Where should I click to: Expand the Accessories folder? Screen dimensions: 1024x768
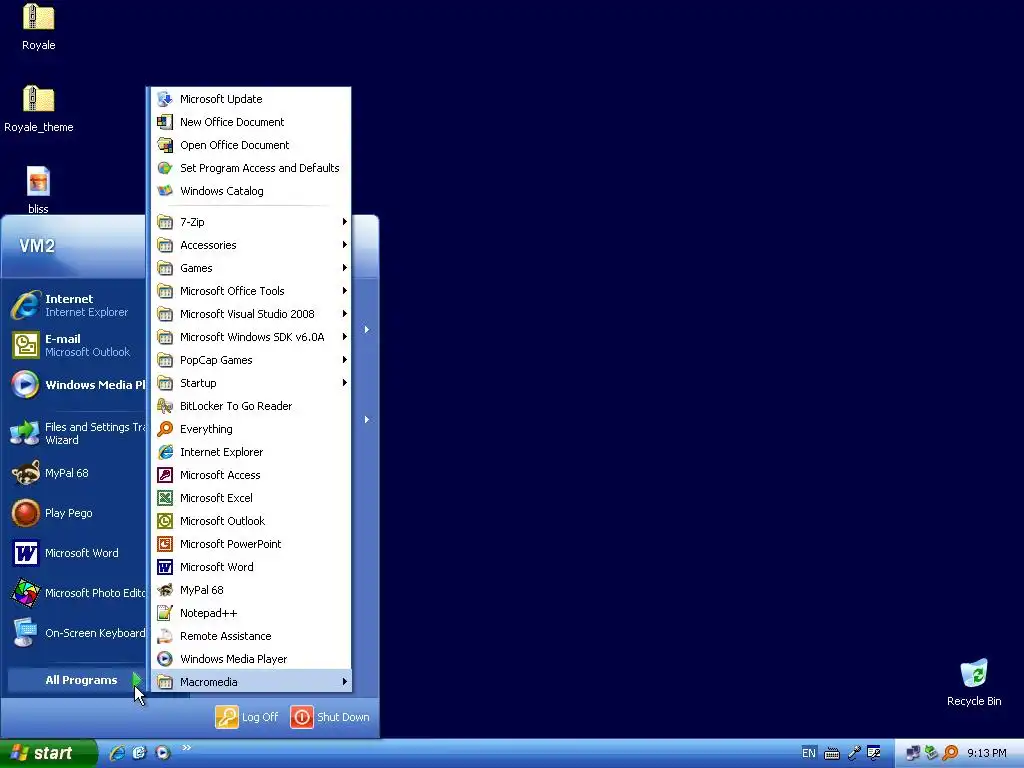(x=251, y=245)
